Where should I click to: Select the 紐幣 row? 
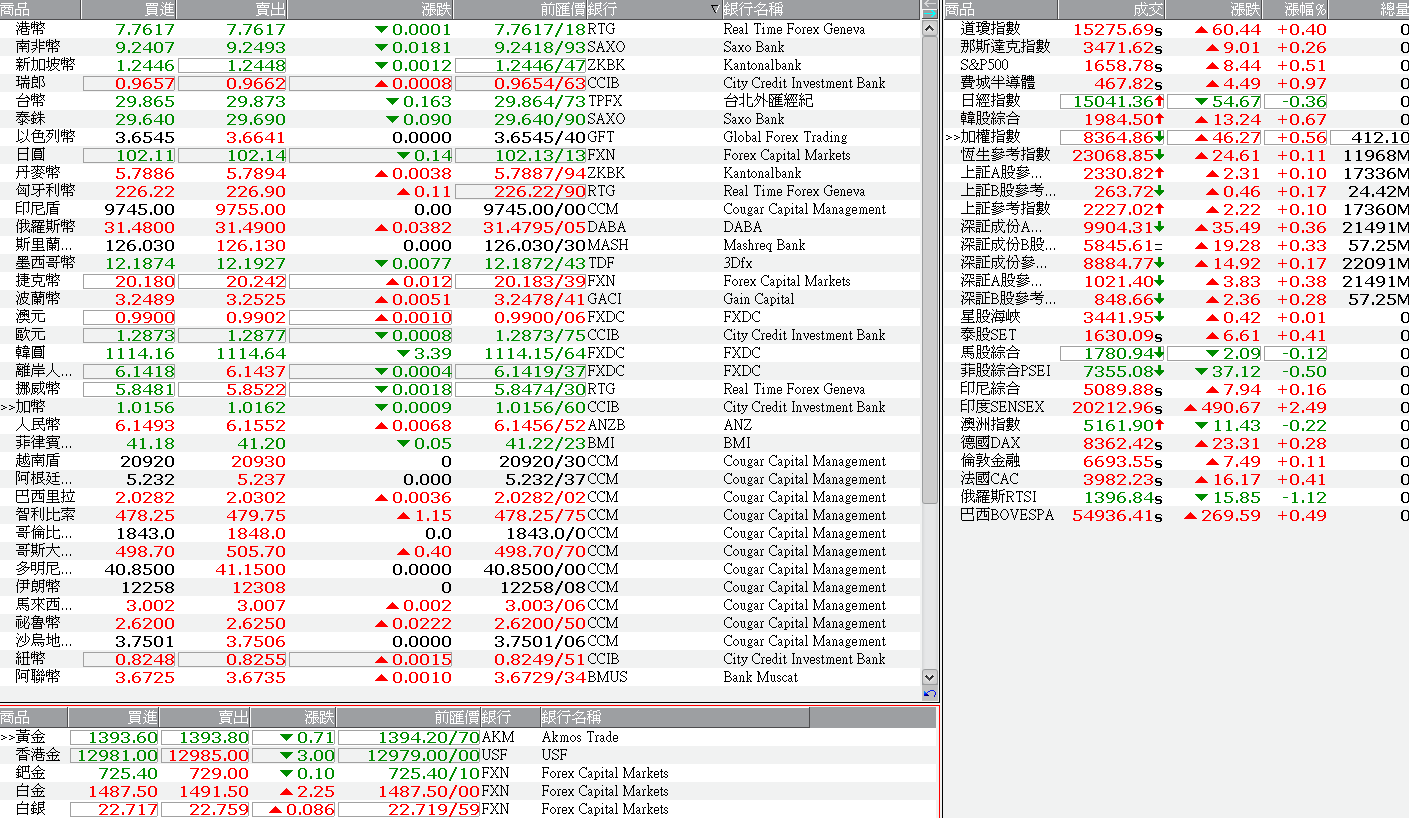coord(460,659)
